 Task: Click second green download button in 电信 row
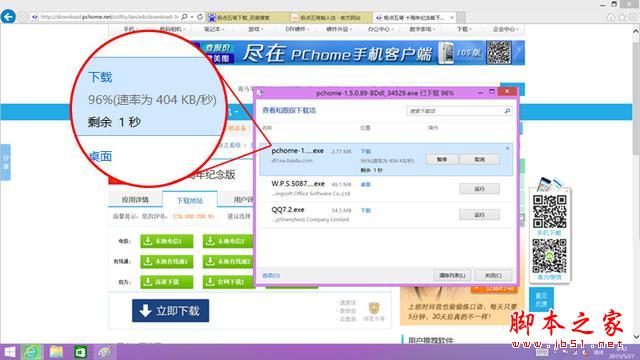228,241
